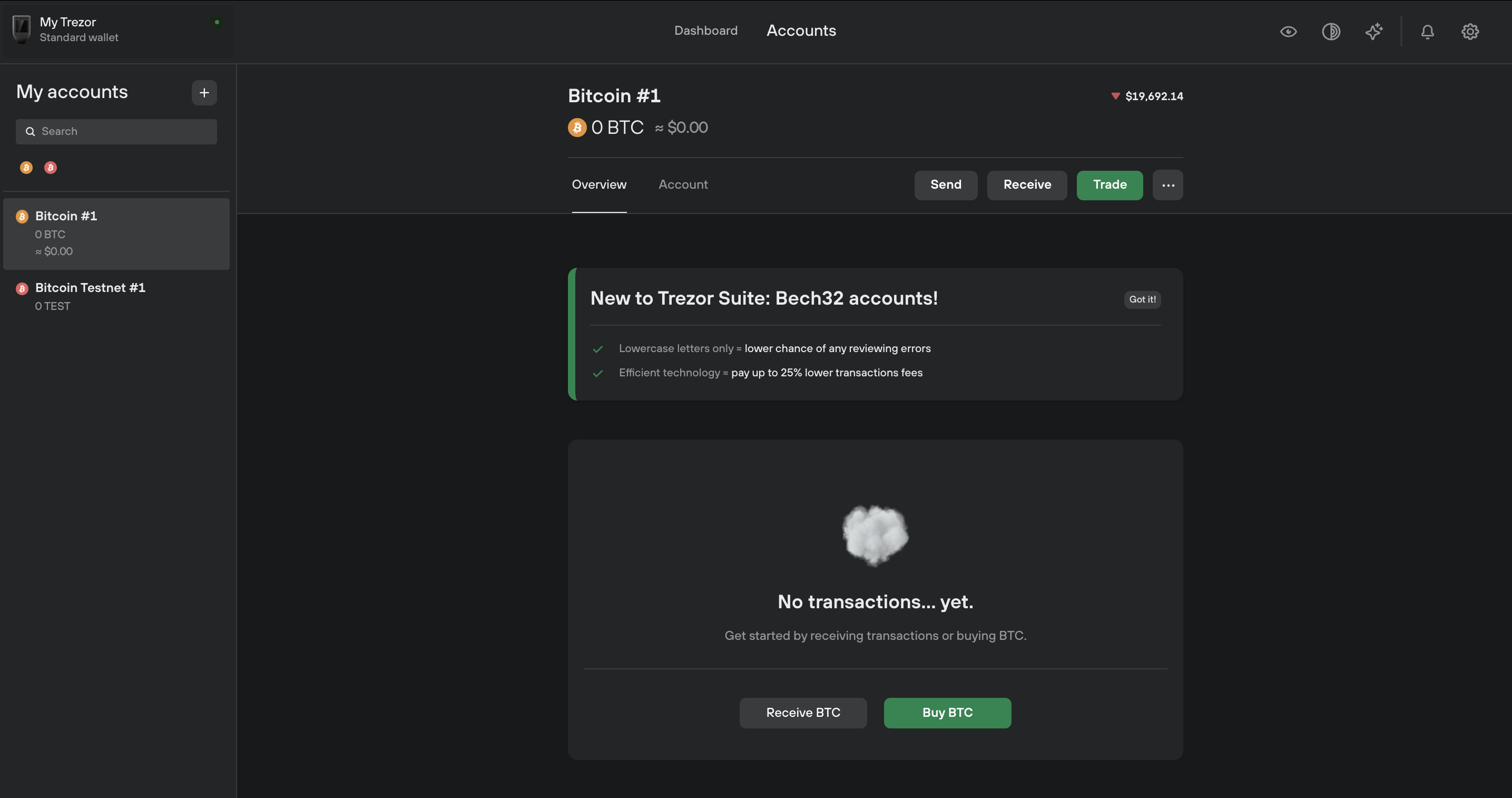Toggle discreet mode eye icon
Image resolution: width=1512 pixels, height=798 pixels.
(1288, 32)
